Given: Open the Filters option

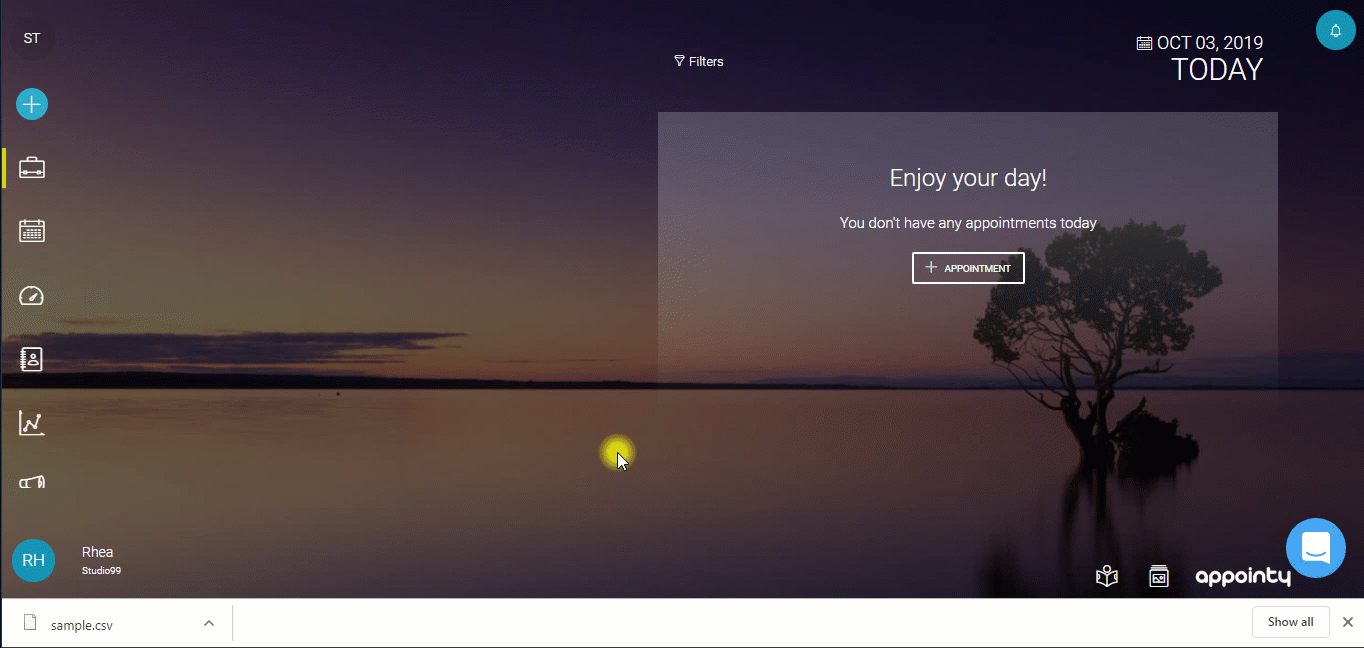Looking at the screenshot, I should coord(699,61).
